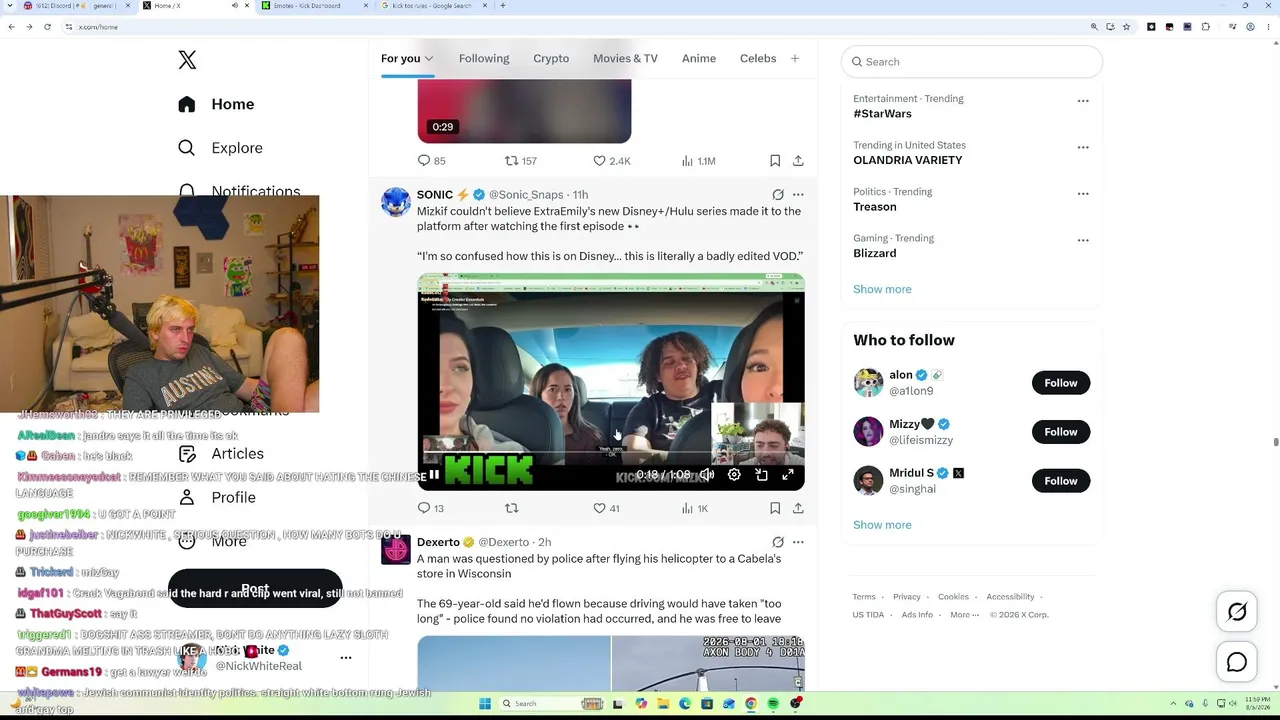Share the SONIC Mizkif post
This screenshot has height=720, width=1280.
[x=798, y=508]
